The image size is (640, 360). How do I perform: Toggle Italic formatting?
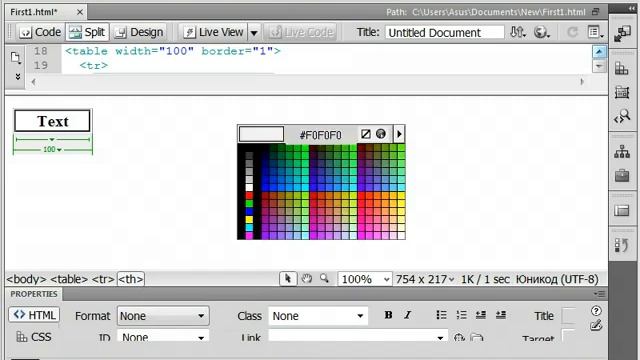pos(407,315)
